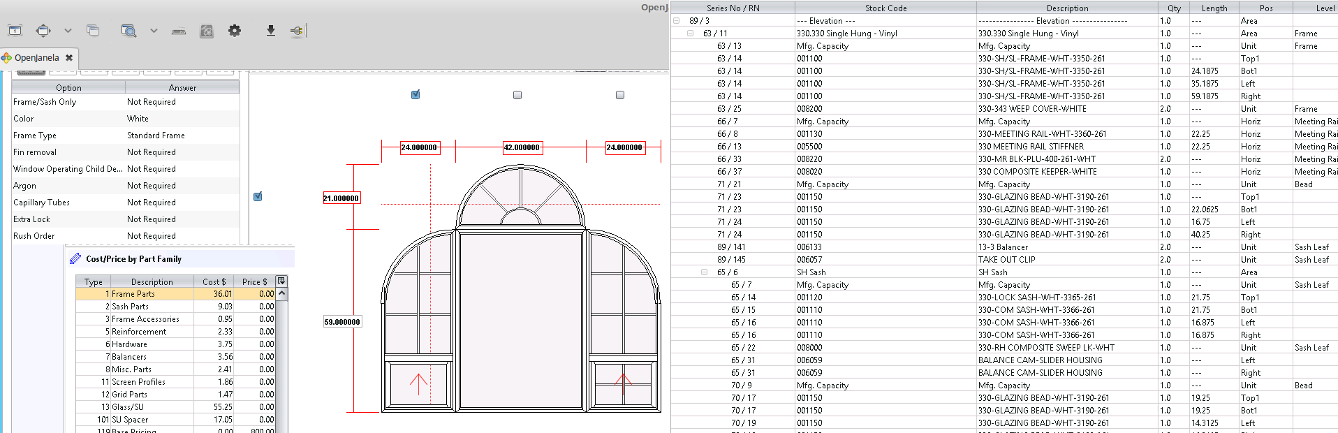Click the Capillary Tubes option row

pyautogui.click(x=125, y=202)
